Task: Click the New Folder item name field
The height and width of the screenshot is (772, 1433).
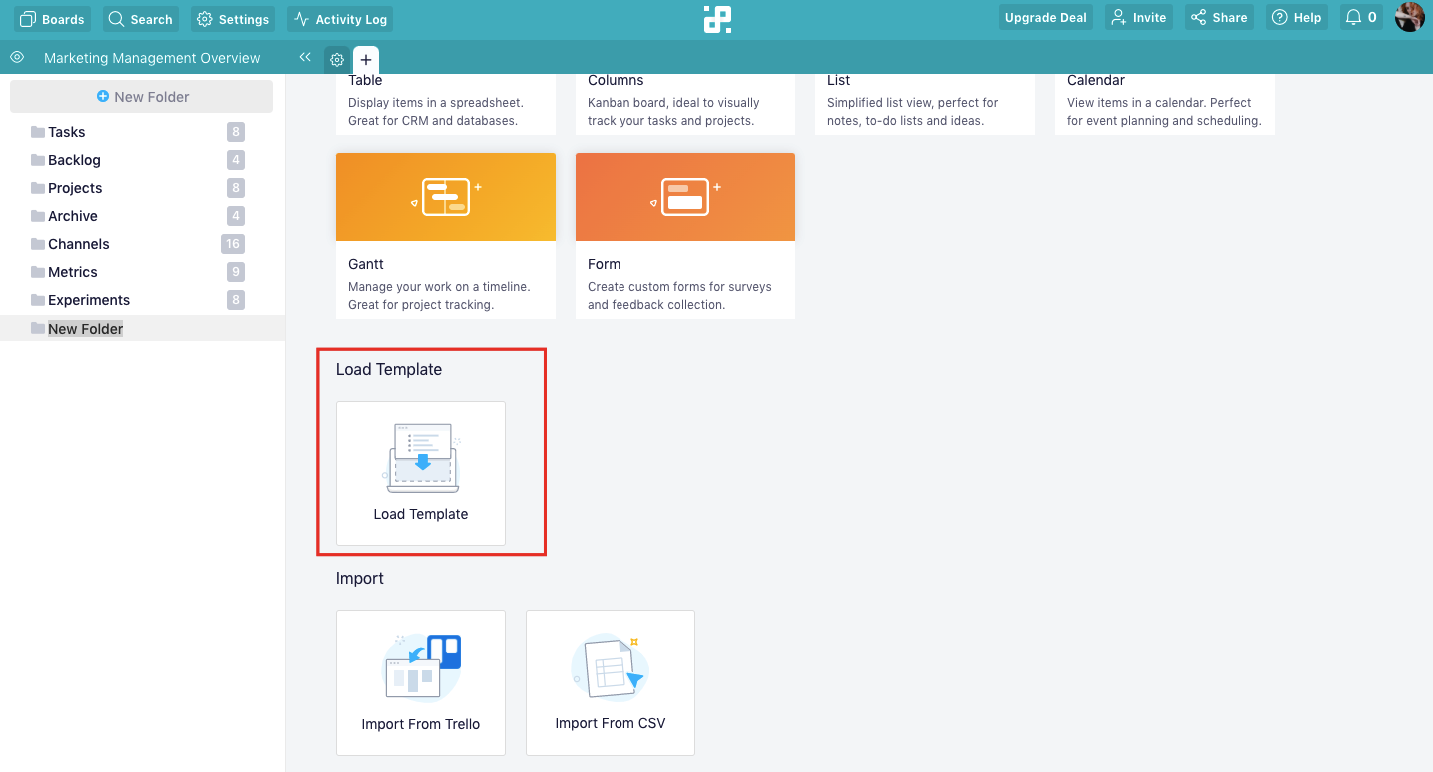Action: 85,328
